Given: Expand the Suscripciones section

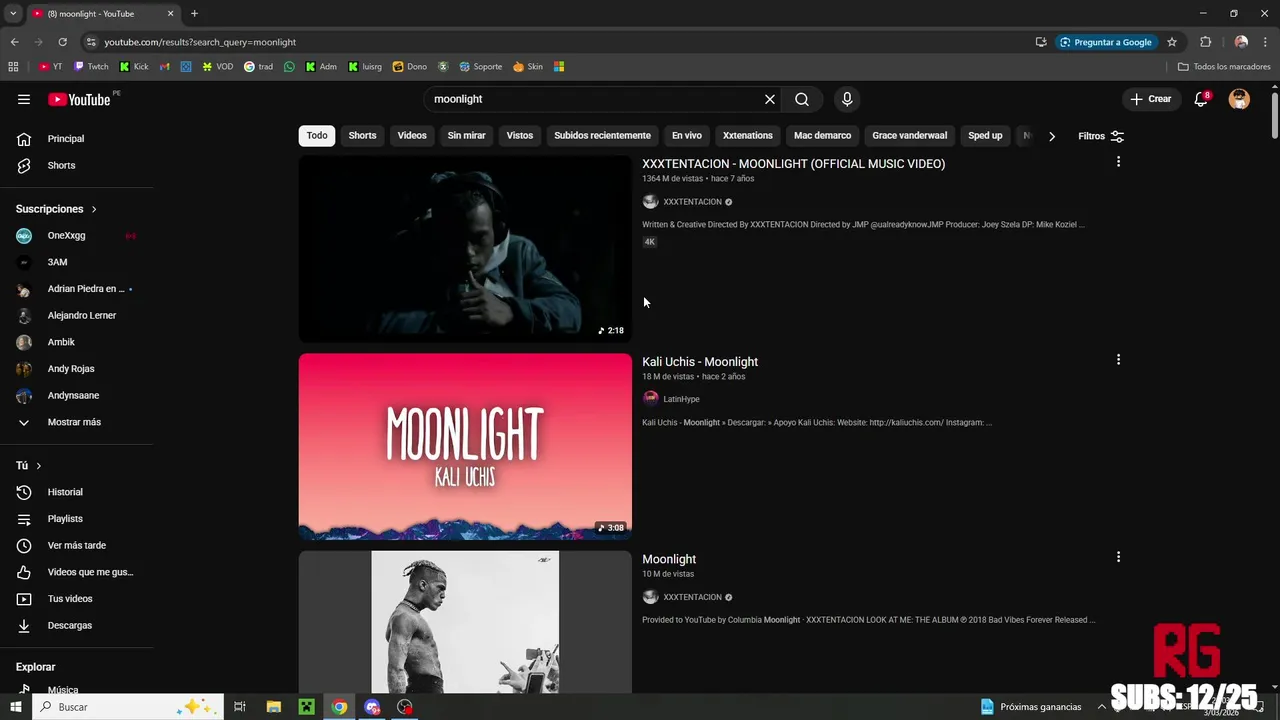Looking at the screenshot, I should point(57,209).
